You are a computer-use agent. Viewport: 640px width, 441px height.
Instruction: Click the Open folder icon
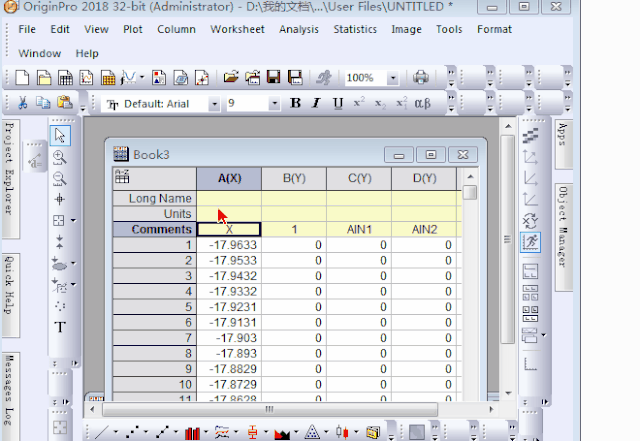tap(231, 77)
